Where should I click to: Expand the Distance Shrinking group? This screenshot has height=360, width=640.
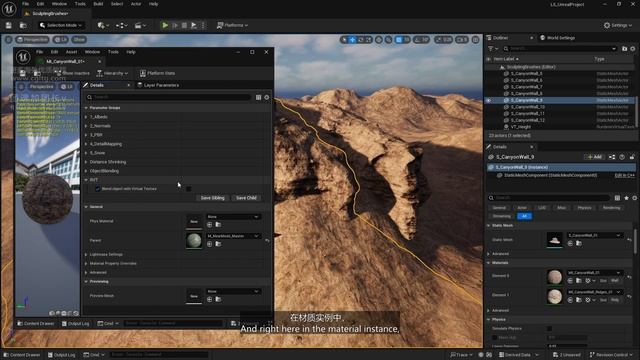(x=86, y=162)
